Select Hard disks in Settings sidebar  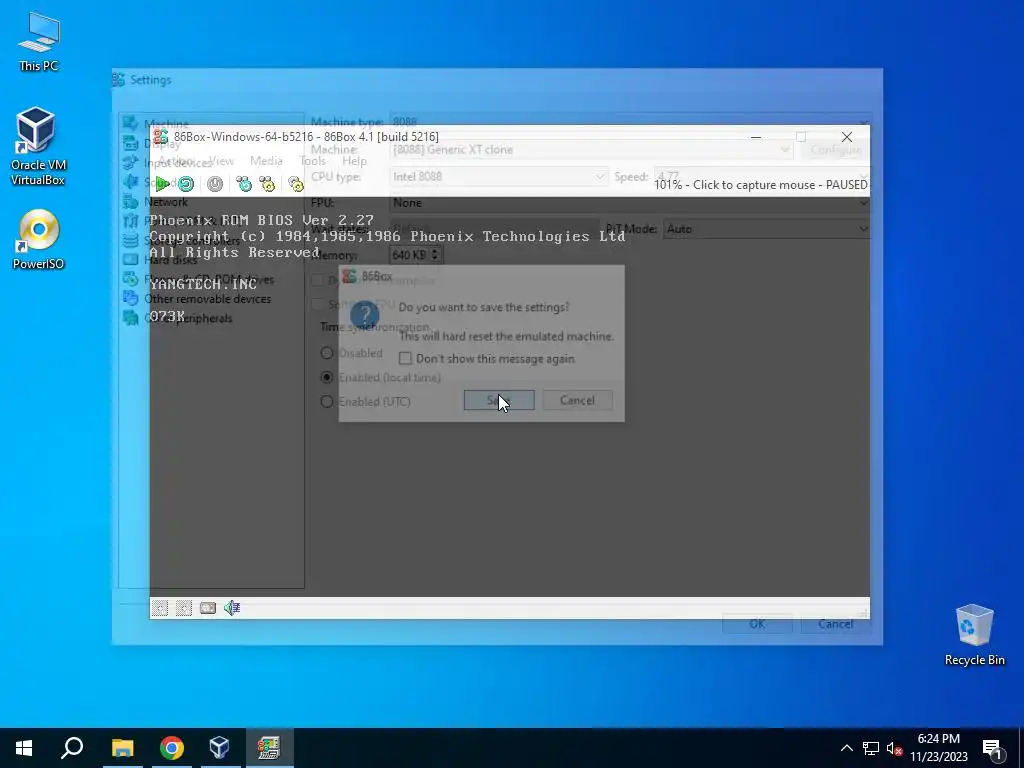(171, 260)
